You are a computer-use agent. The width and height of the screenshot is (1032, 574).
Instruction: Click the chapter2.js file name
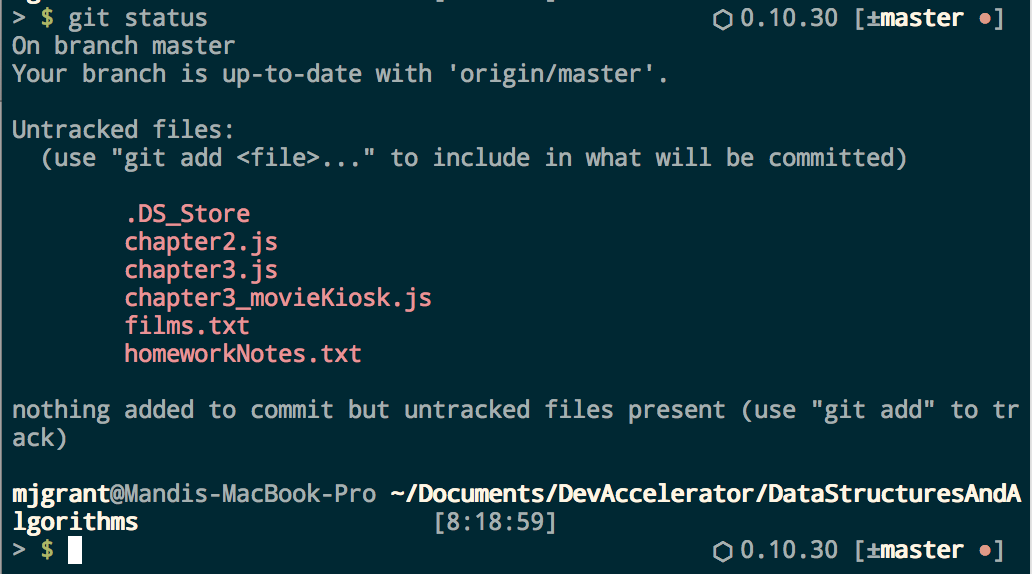[x=201, y=241]
